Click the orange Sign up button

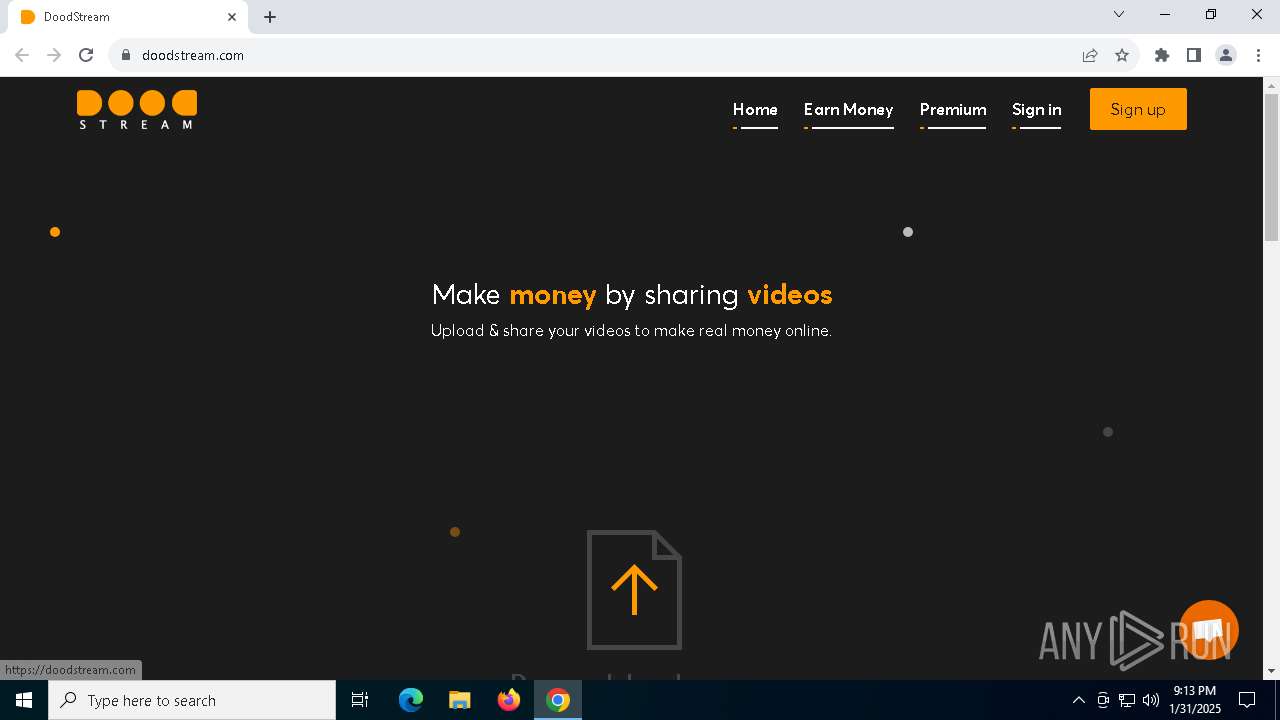point(1138,109)
